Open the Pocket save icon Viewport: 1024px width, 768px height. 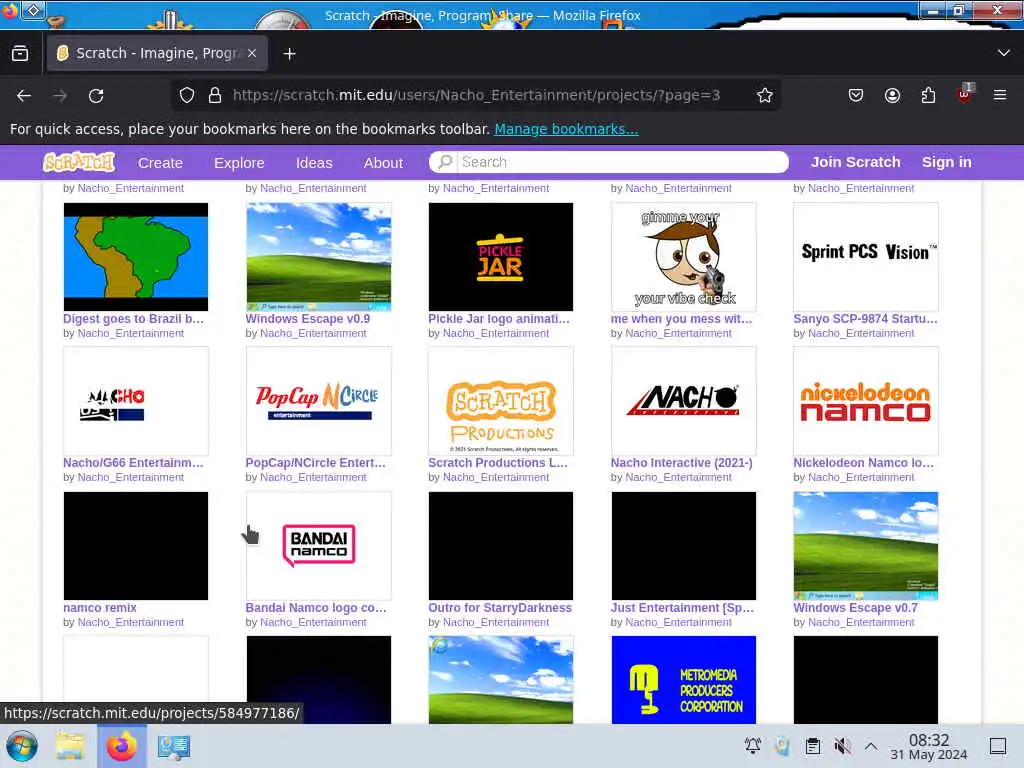pos(856,95)
